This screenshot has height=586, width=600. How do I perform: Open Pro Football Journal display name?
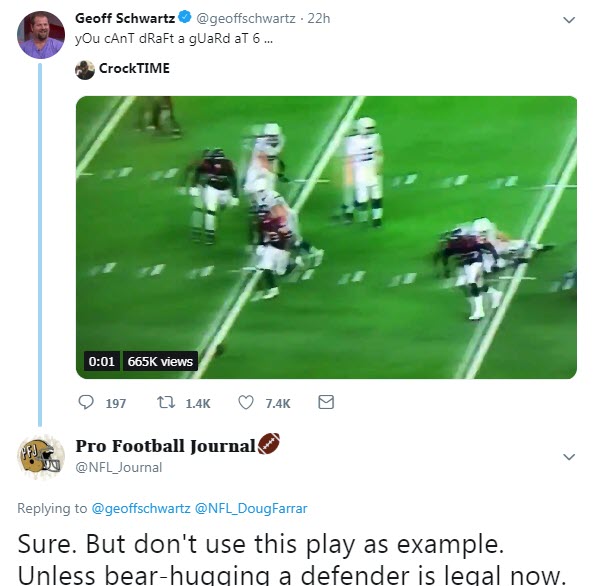click(165, 446)
